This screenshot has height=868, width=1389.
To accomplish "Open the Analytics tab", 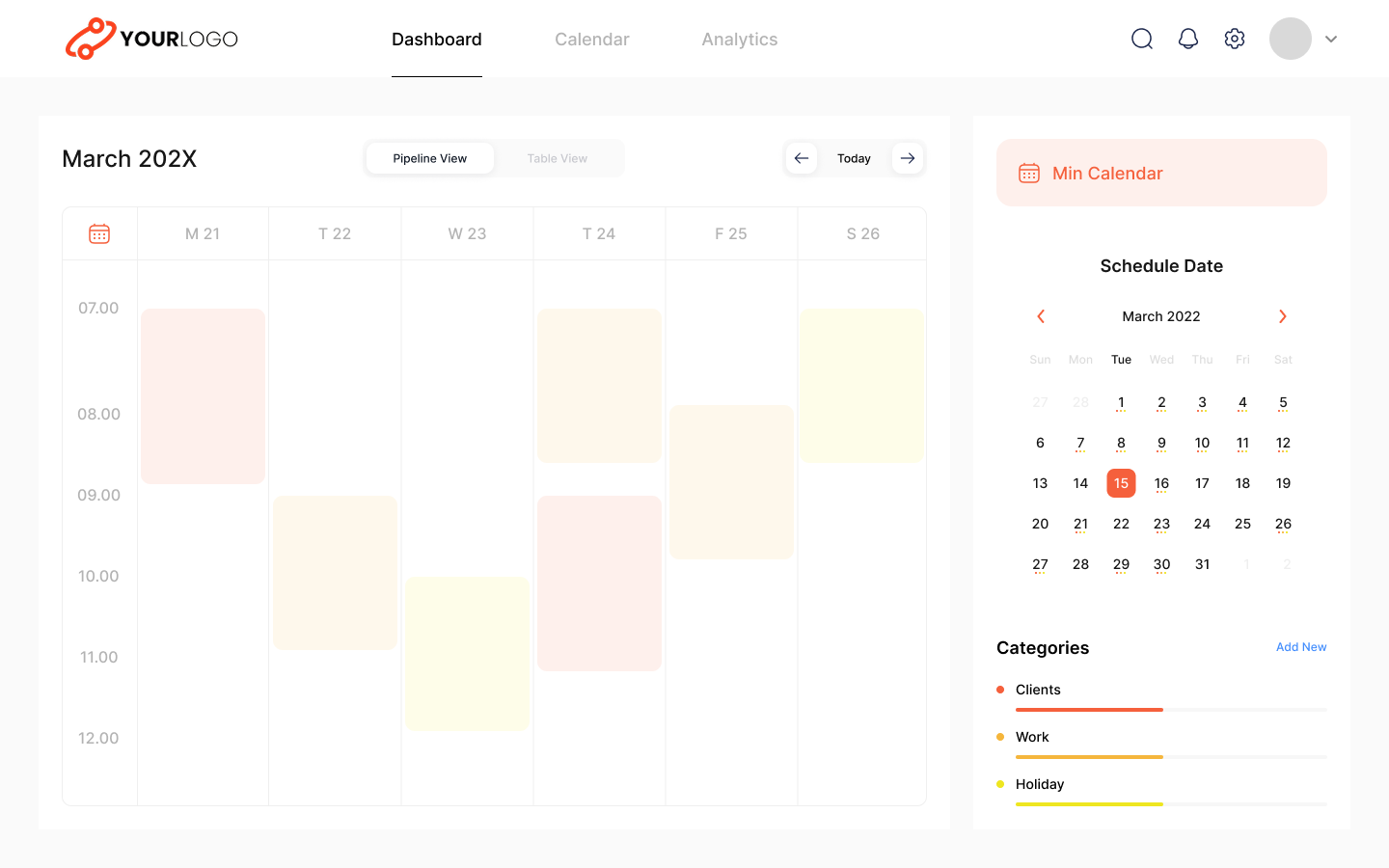I will point(740,40).
